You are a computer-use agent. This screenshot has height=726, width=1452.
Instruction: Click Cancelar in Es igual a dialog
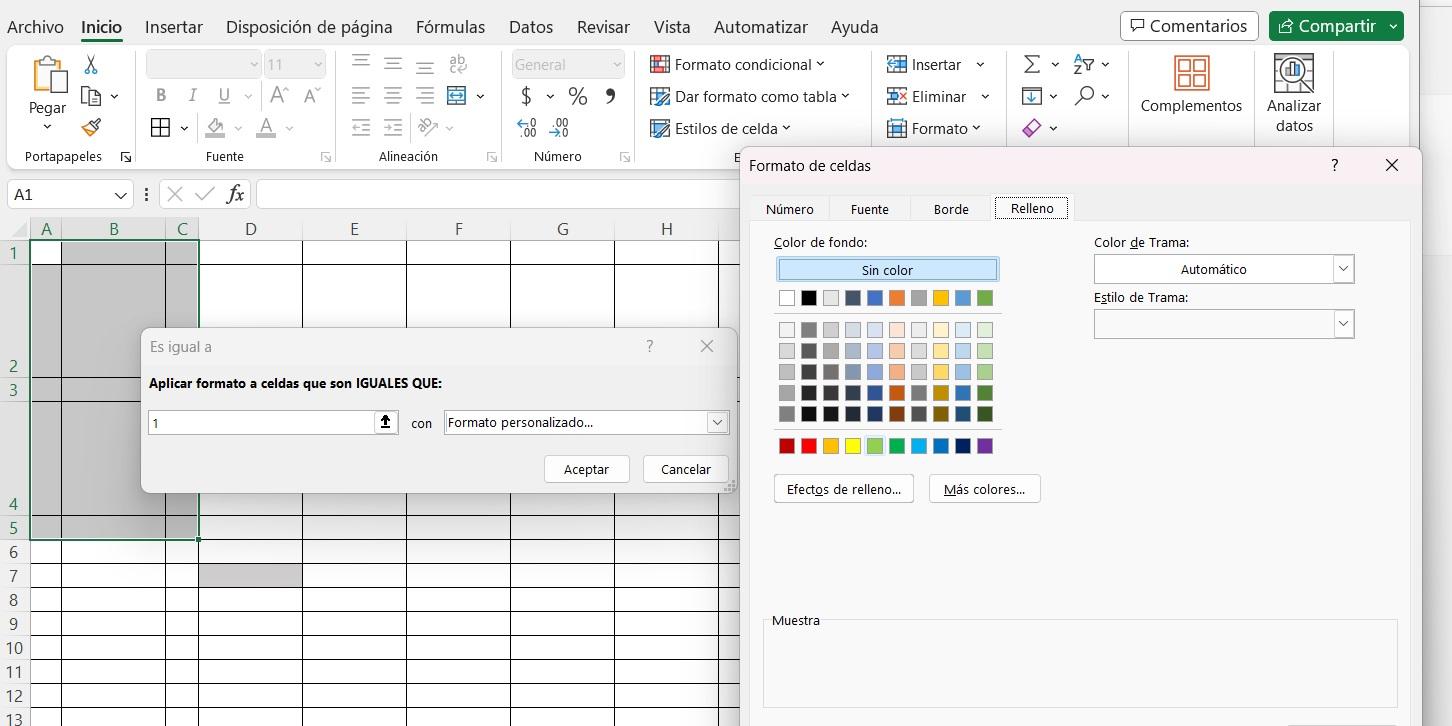click(686, 469)
